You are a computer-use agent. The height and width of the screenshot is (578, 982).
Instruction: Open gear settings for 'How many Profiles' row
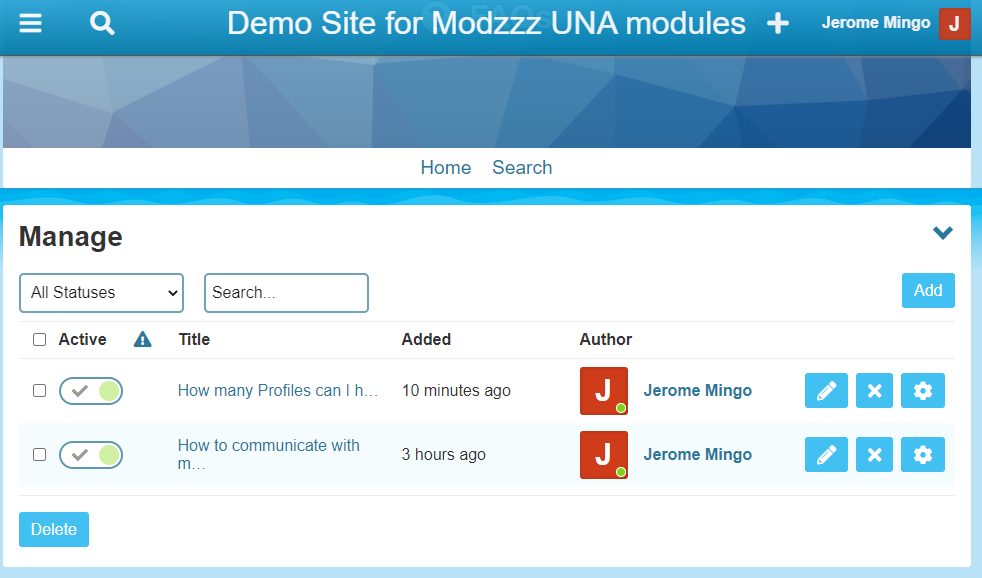tap(922, 391)
